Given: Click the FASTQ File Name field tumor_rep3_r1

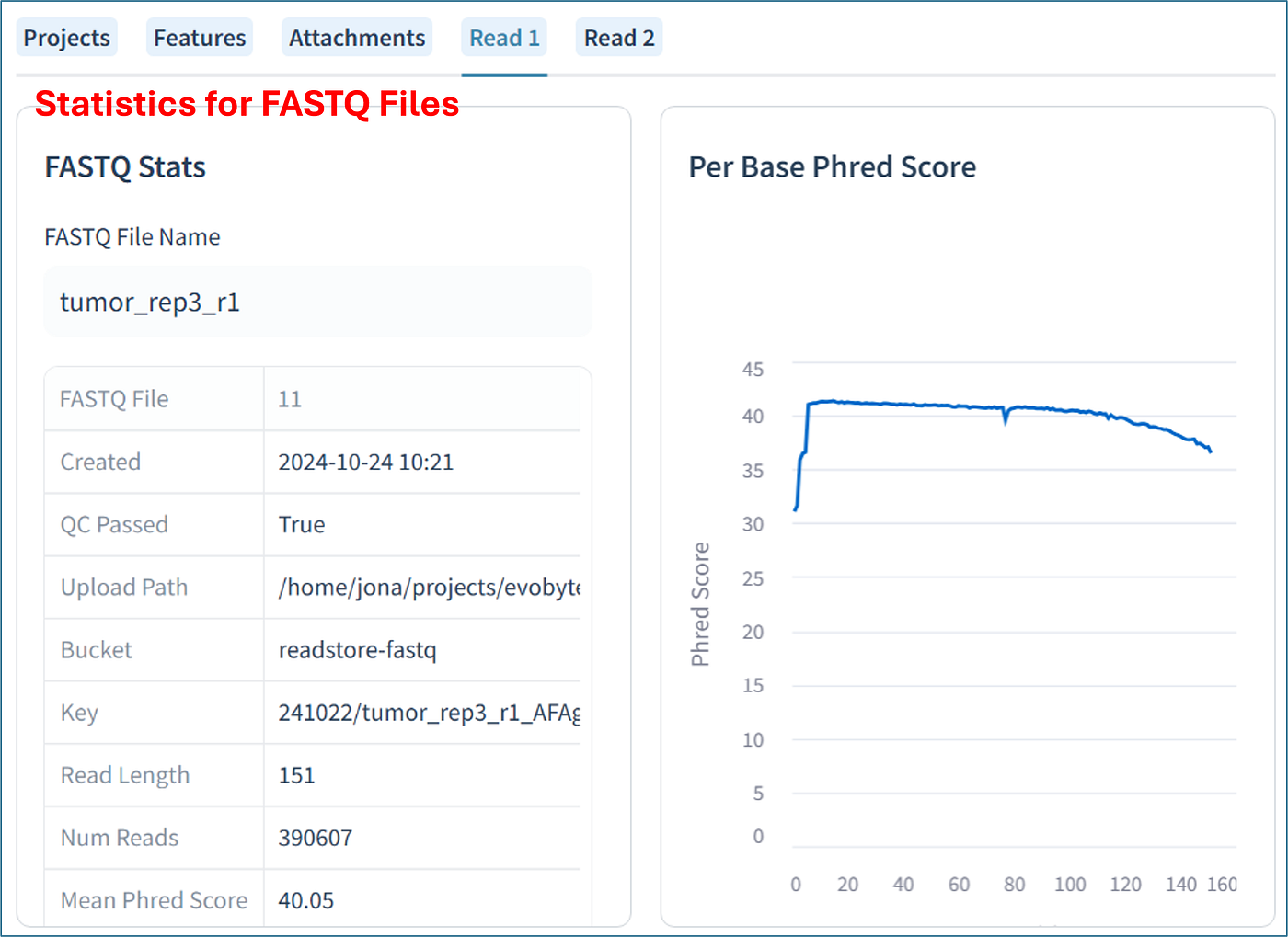Looking at the screenshot, I should pos(317,302).
